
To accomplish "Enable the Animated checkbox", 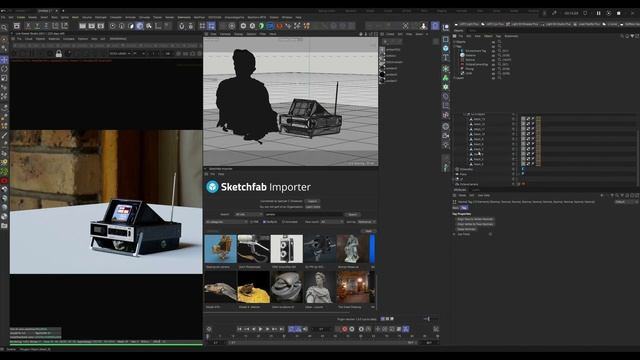I will click(x=283, y=222).
